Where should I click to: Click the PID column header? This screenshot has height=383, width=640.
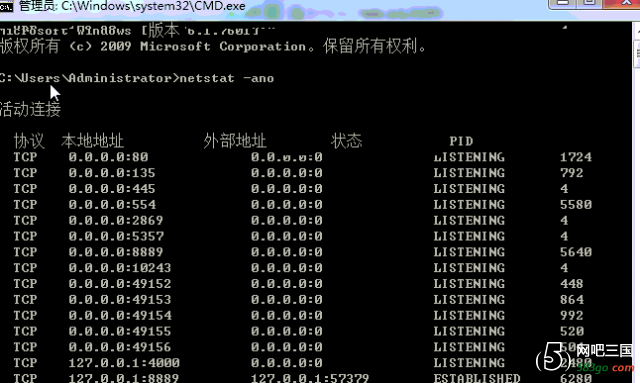pyautogui.click(x=461, y=141)
